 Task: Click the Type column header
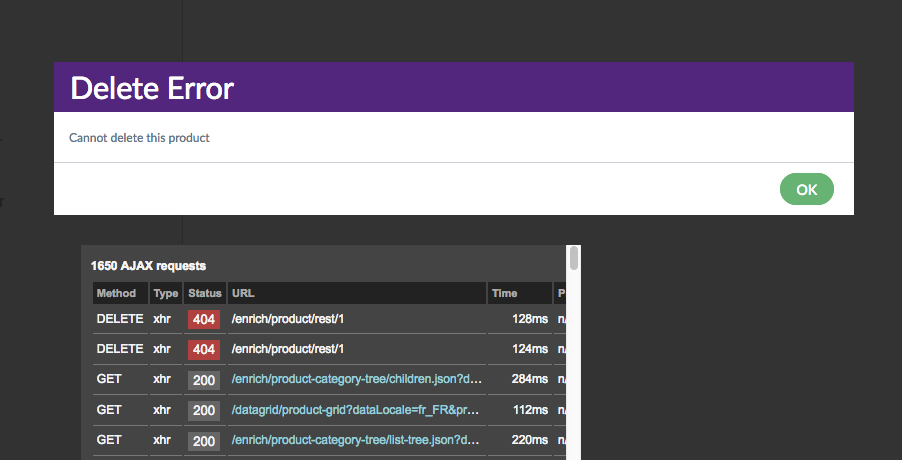tap(166, 293)
